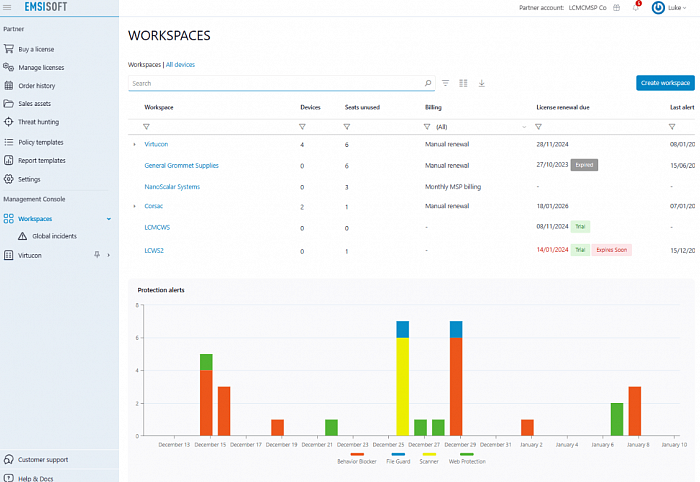Click the Behavior Blocker legend swatch
Image resolution: width=700 pixels, height=482 pixels.
coord(357,455)
